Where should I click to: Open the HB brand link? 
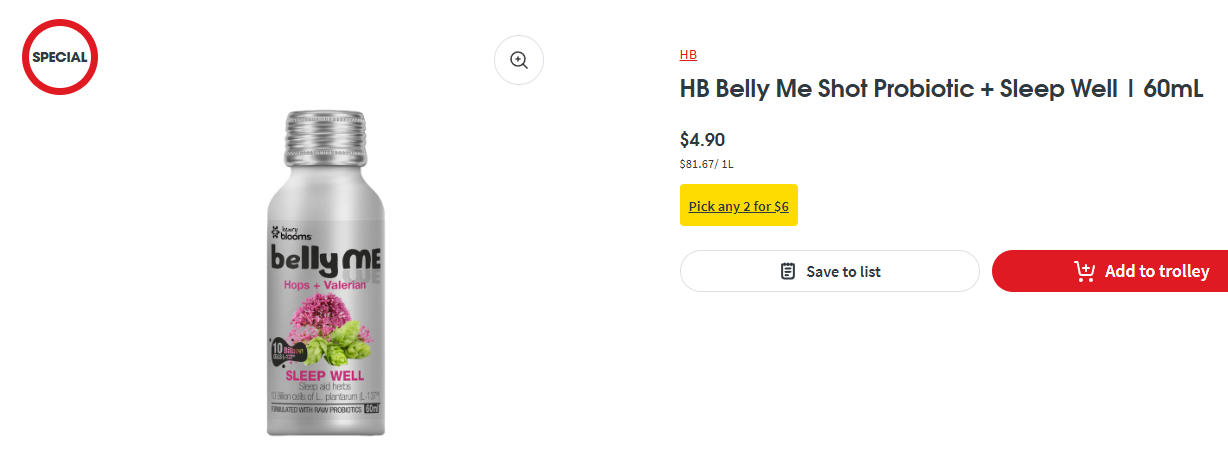tap(688, 55)
